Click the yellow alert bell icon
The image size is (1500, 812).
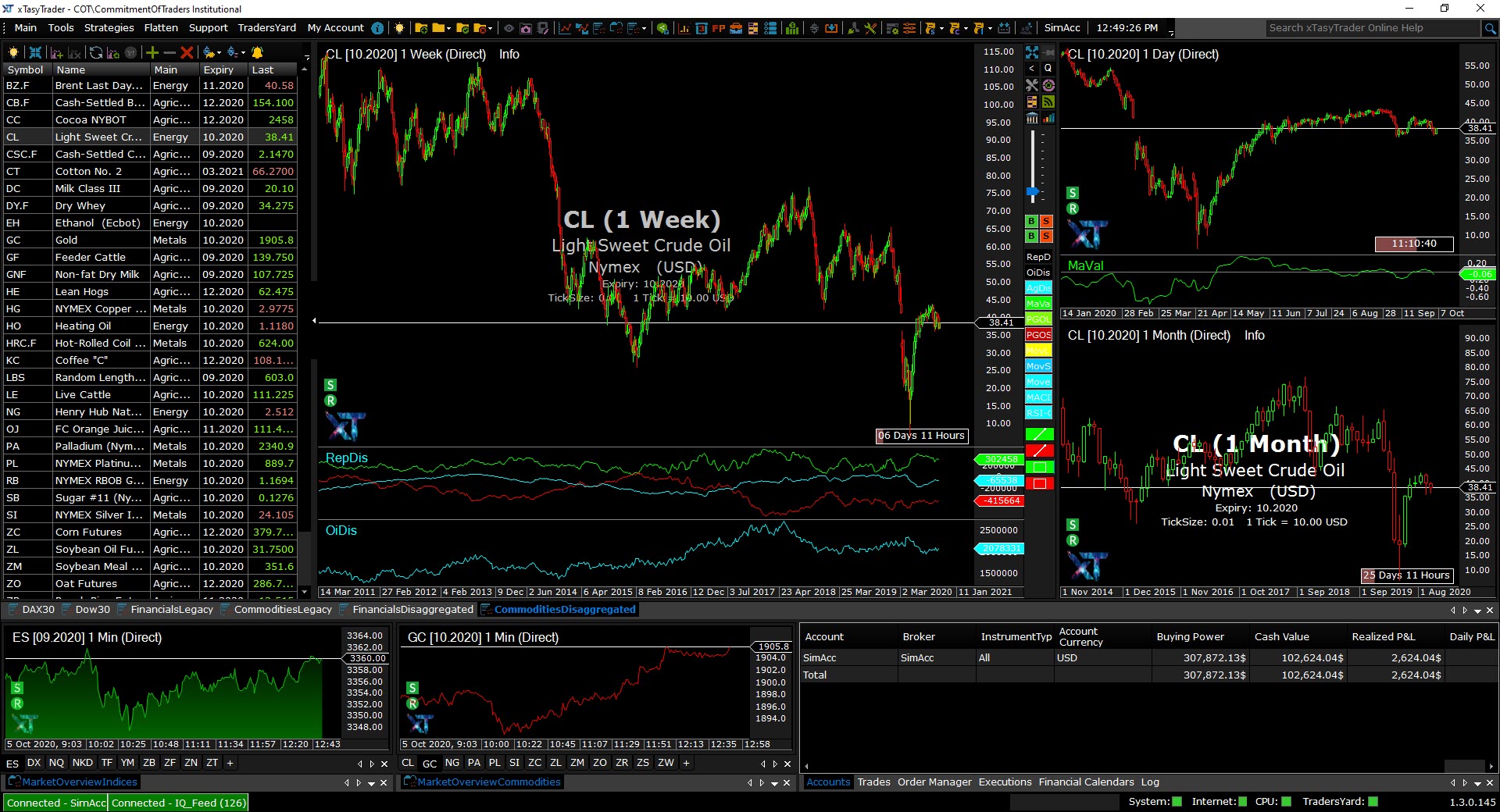(257, 52)
